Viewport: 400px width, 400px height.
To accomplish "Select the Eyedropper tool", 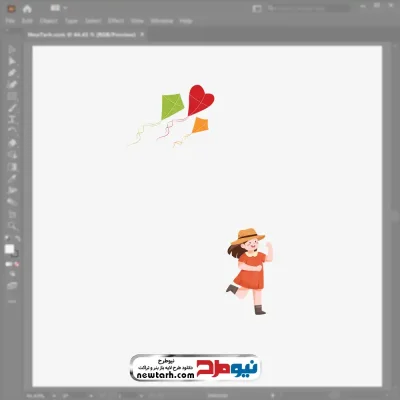I will click(12, 178).
